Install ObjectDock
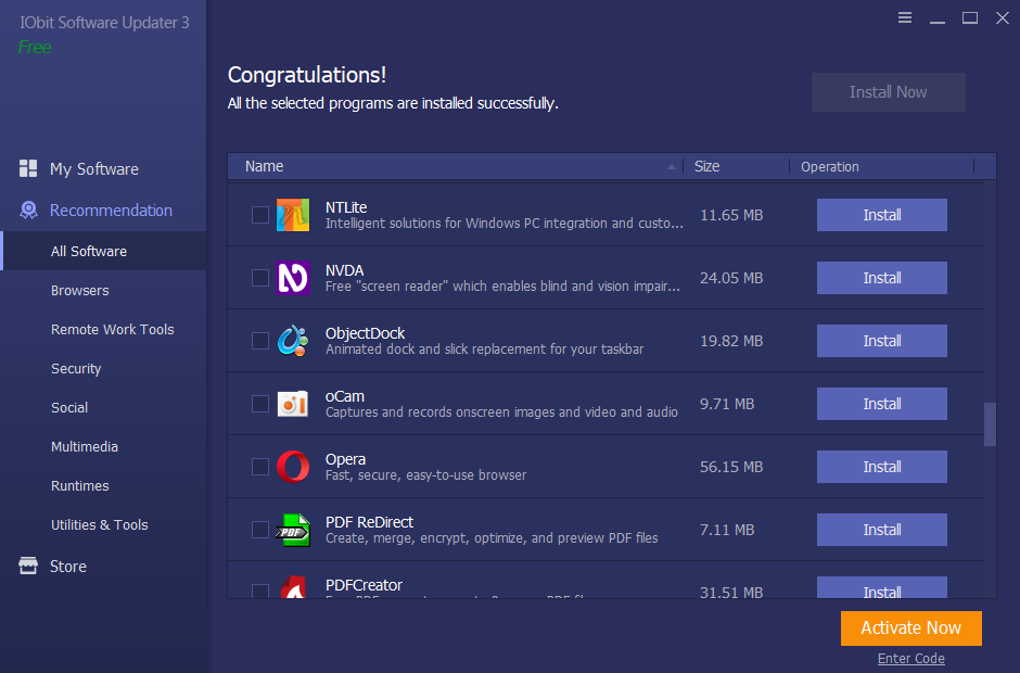The image size is (1020, 673). click(x=881, y=341)
